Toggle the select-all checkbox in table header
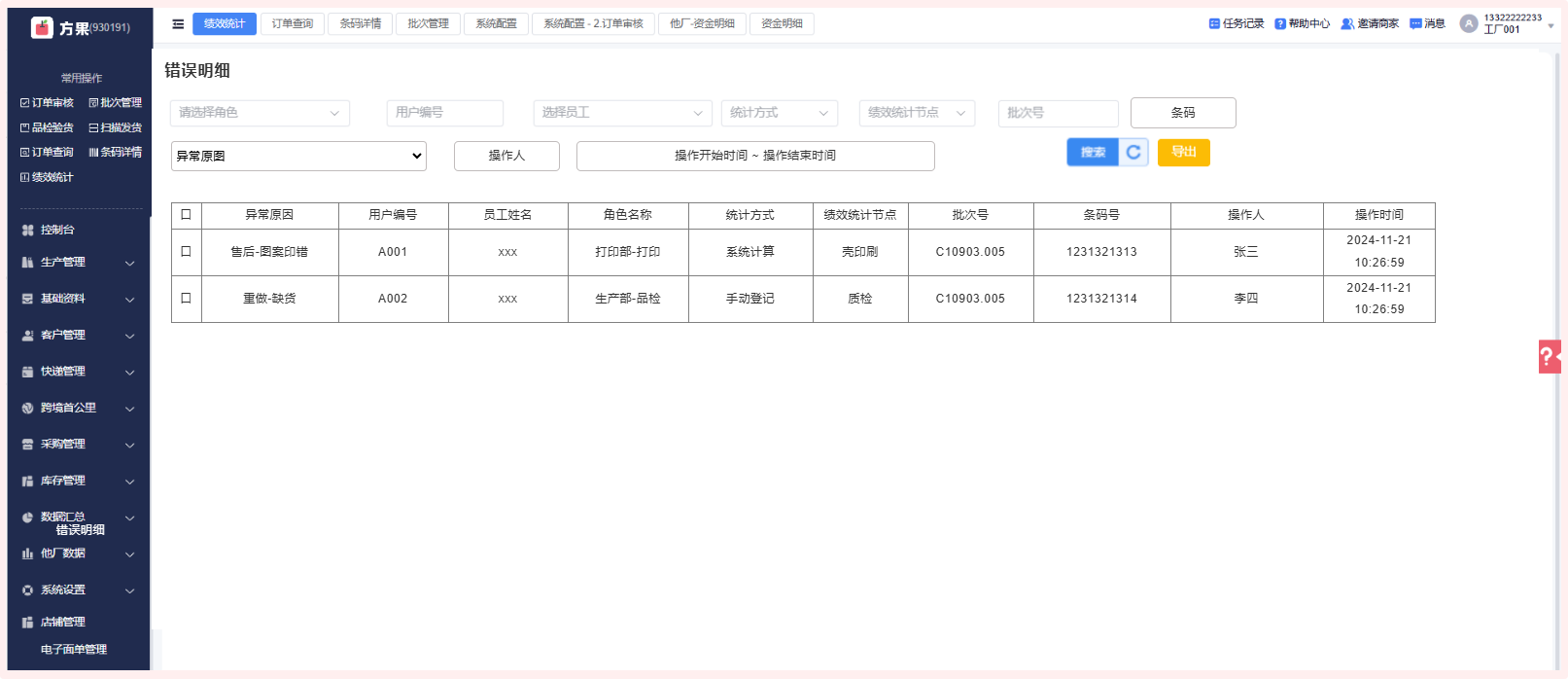The image size is (1568, 679). click(x=186, y=215)
